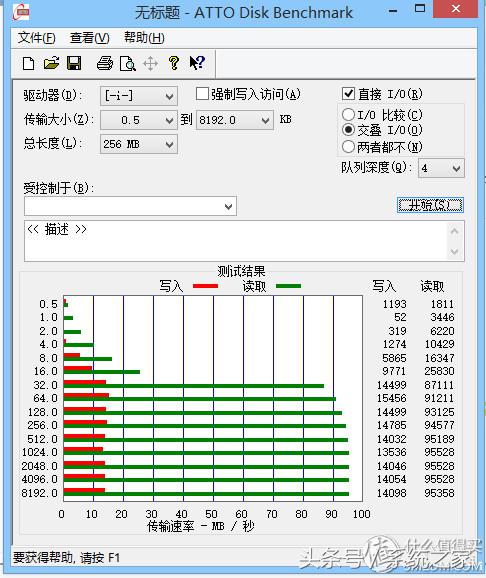Expand the 受控制于(B) combo box
Image resolution: width=486 pixels, height=578 pixels.
(x=130, y=206)
